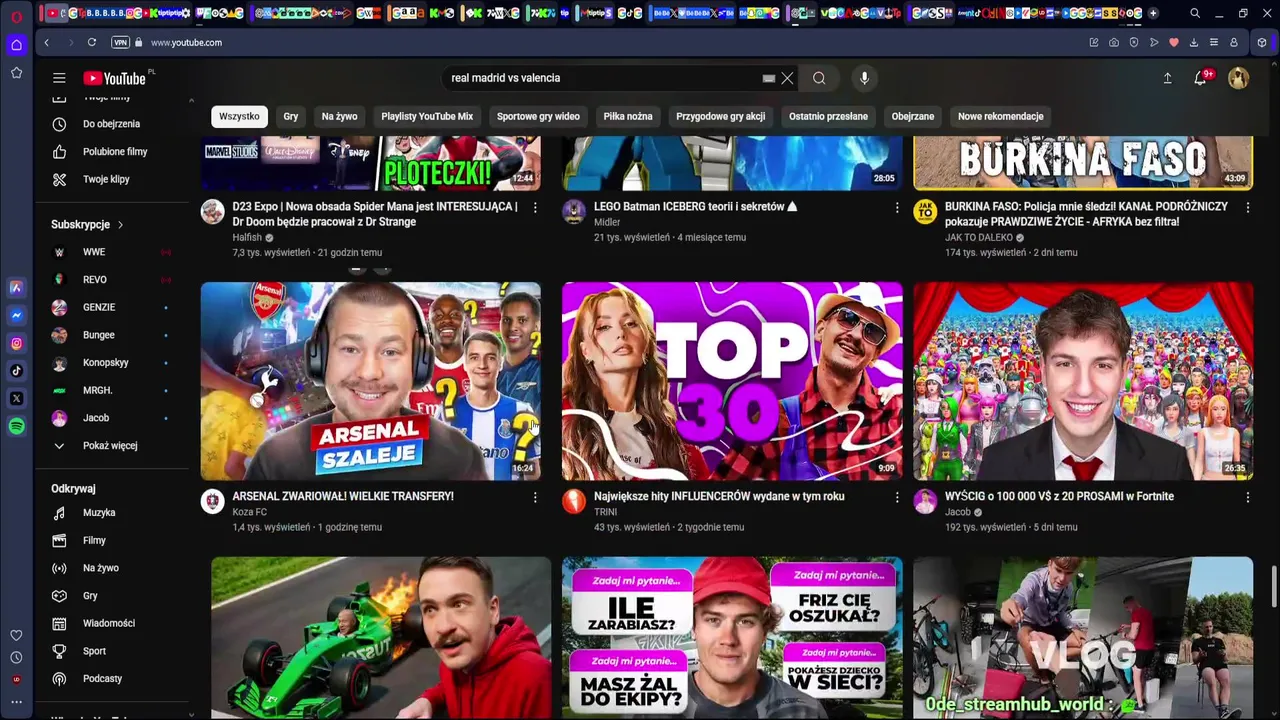This screenshot has width=1280, height=720.
Task: Open the Koza FC channel avatar
Action: pos(212,501)
